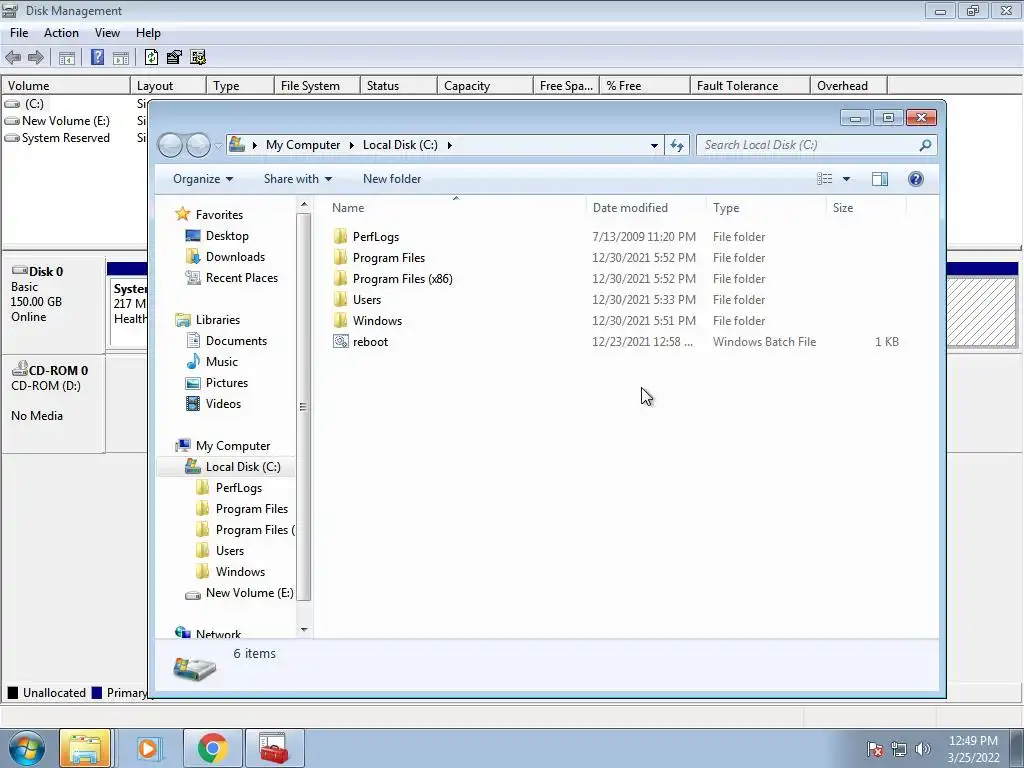Open the Properties icon in Disk Management toolbar
1024x768 pixels.
point(174,57)
